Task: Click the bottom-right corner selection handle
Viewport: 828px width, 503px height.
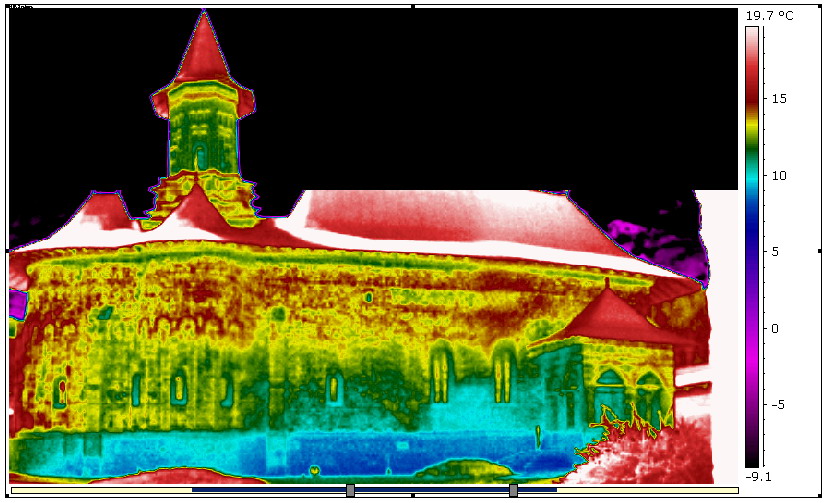Action: 819,495
